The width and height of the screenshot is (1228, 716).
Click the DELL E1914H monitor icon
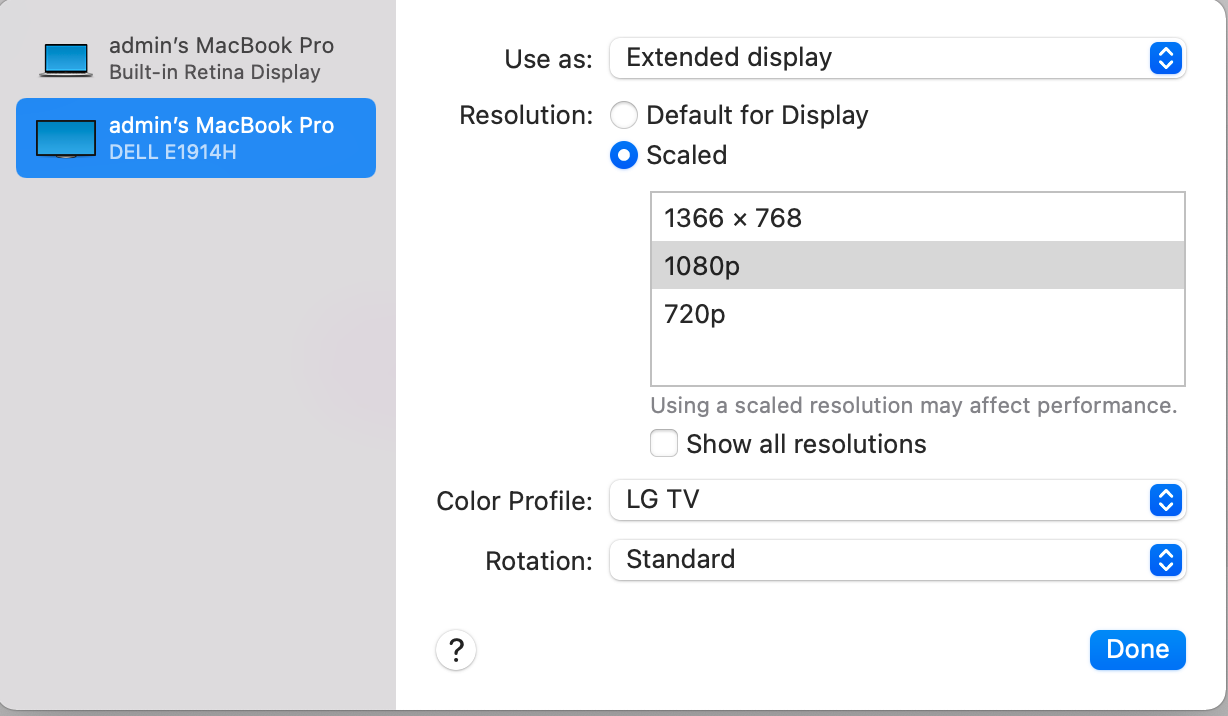pyautogui.click(x=66, y=139)
